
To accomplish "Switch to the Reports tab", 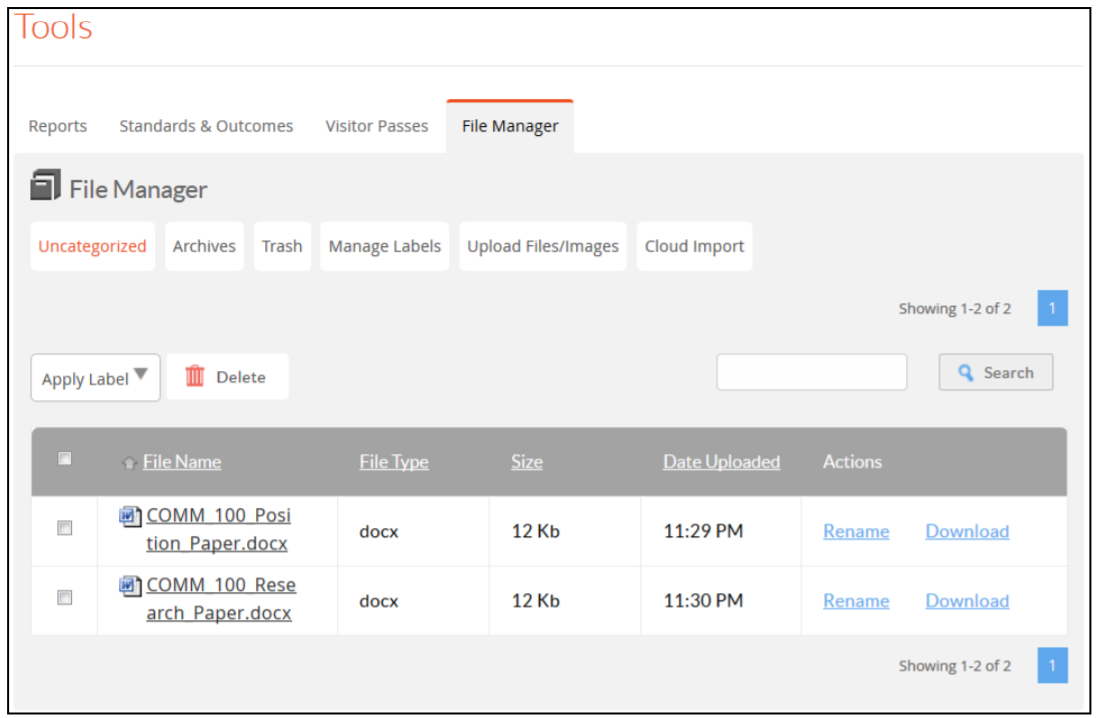I will [57, 126].
